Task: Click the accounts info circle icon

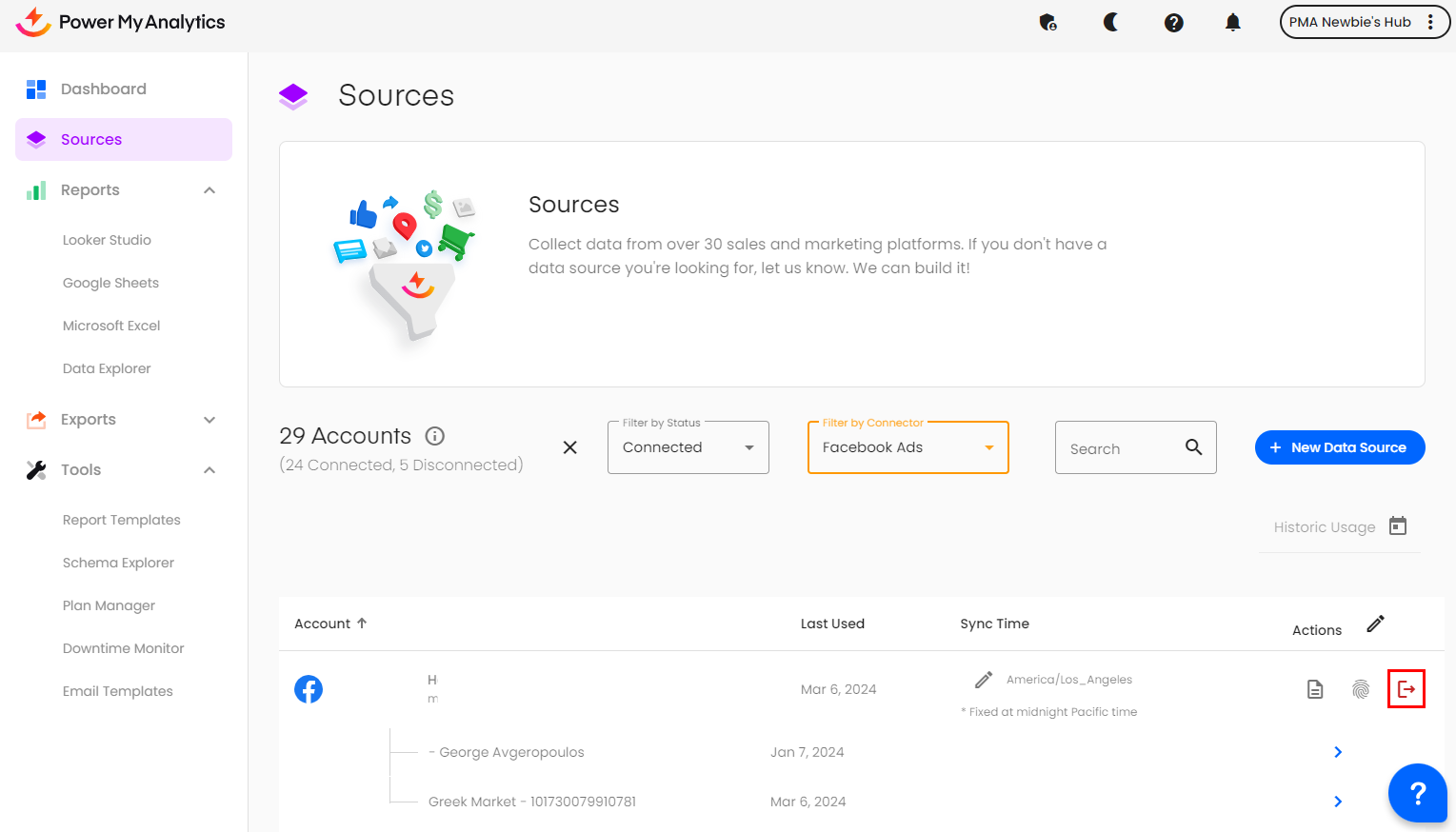Action: [x=435, y=436]
